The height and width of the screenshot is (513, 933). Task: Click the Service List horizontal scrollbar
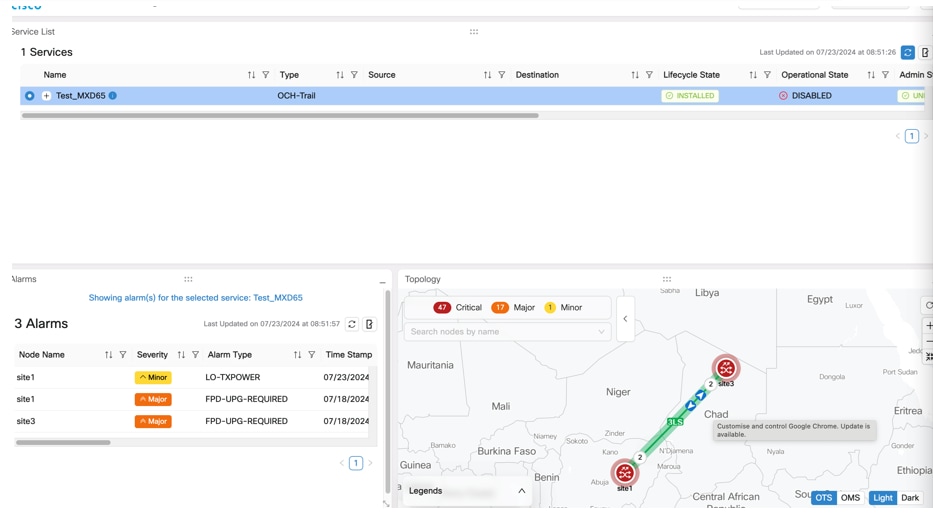point(280,115)
